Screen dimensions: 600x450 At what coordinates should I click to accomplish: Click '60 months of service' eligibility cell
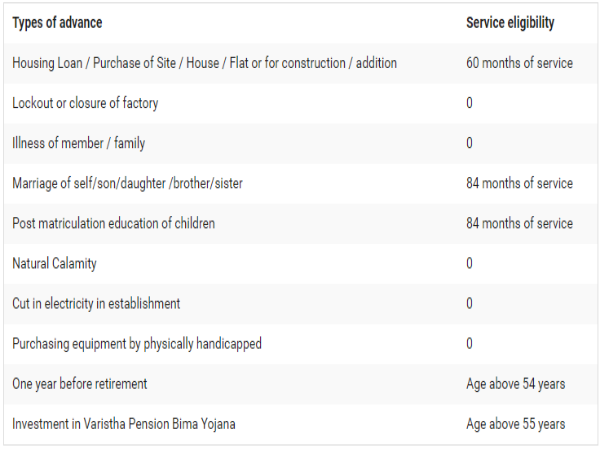click(x=519, y=63)
